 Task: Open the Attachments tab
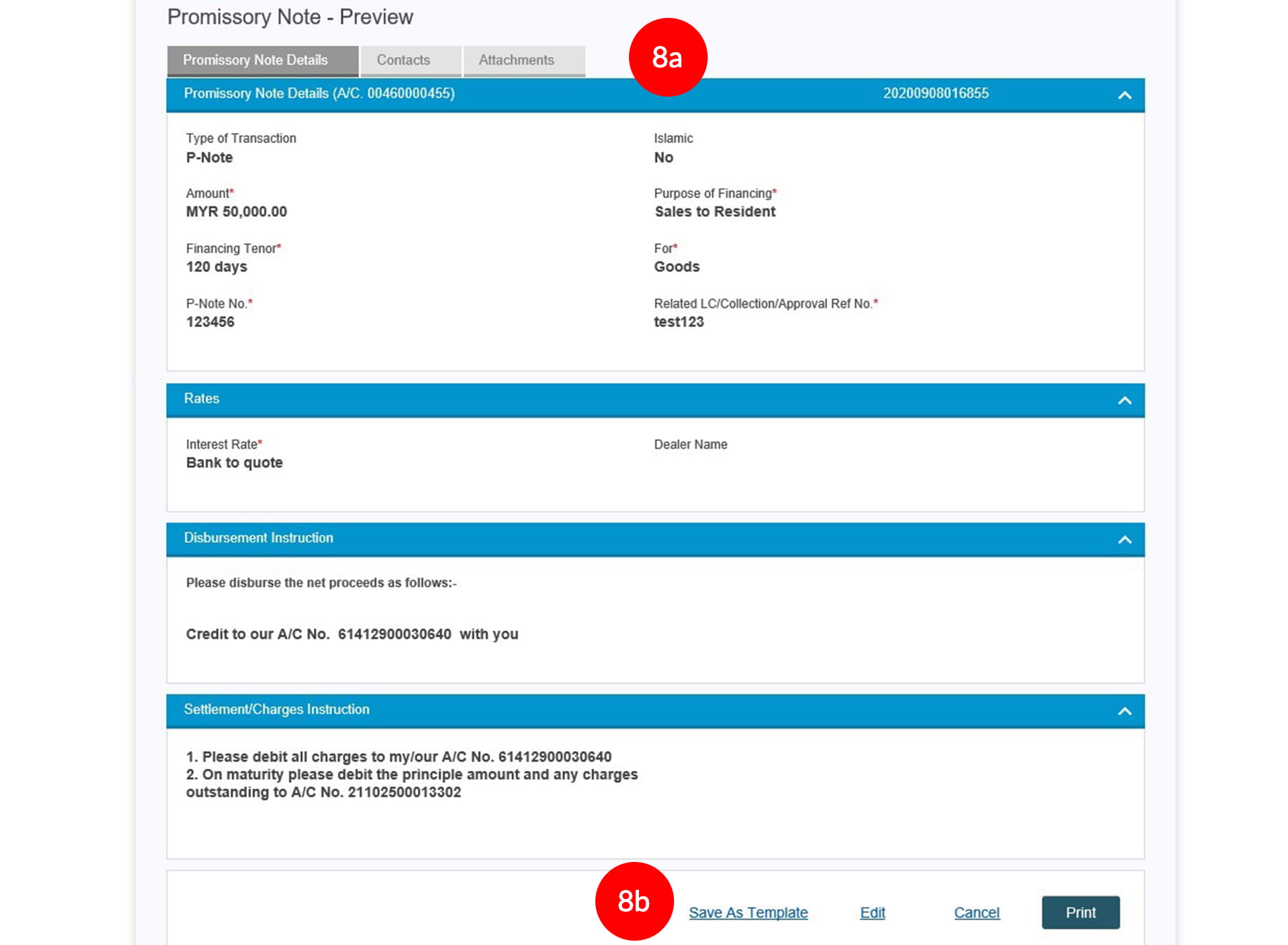(x=516, y=60)
